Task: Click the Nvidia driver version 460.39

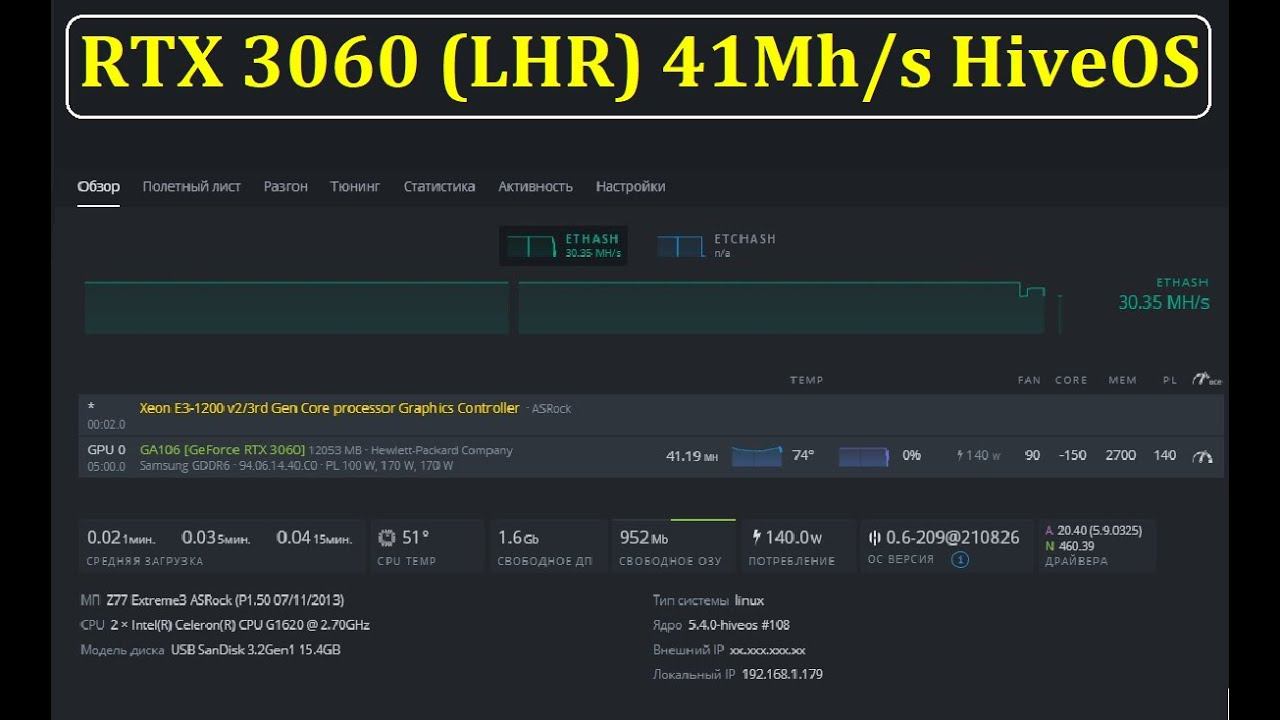Action: [1076, 546]
